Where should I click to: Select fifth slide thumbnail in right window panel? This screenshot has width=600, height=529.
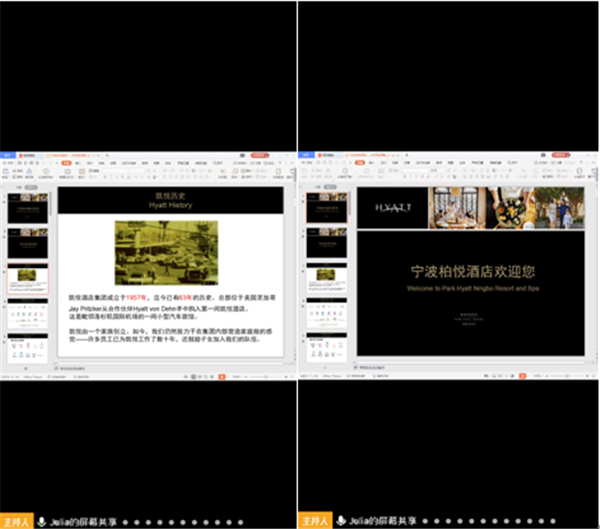tap(326, 347)
